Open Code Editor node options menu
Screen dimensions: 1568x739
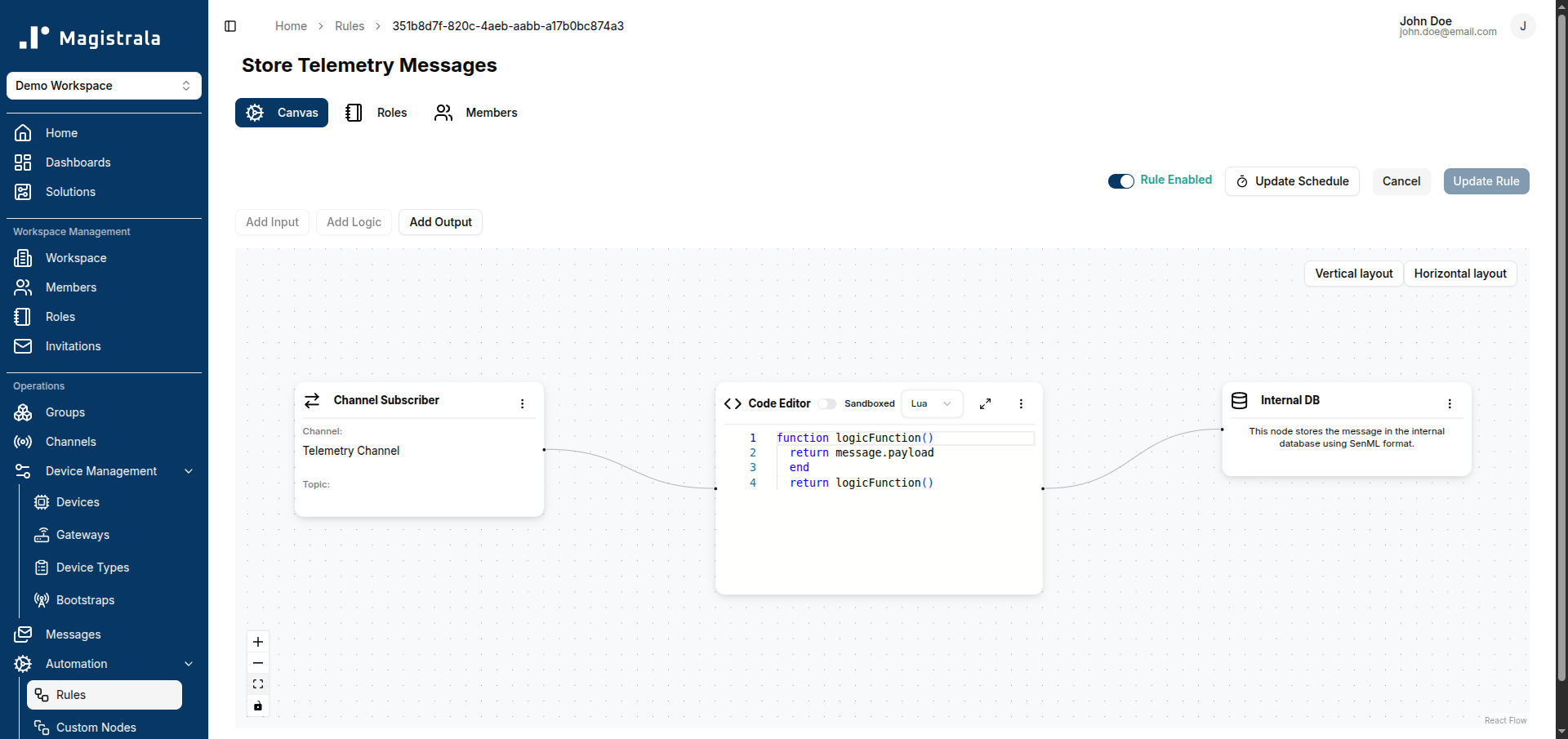click(1021, 403)
